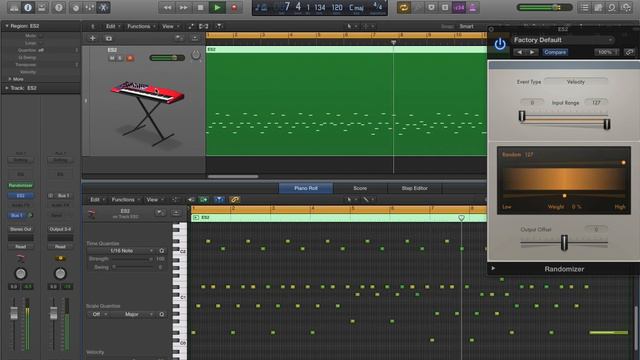The height and width of the screenshot is (360, 640).
Task: Click the duplicate track button
Action: pyautogui.click(x=109, y=38)
